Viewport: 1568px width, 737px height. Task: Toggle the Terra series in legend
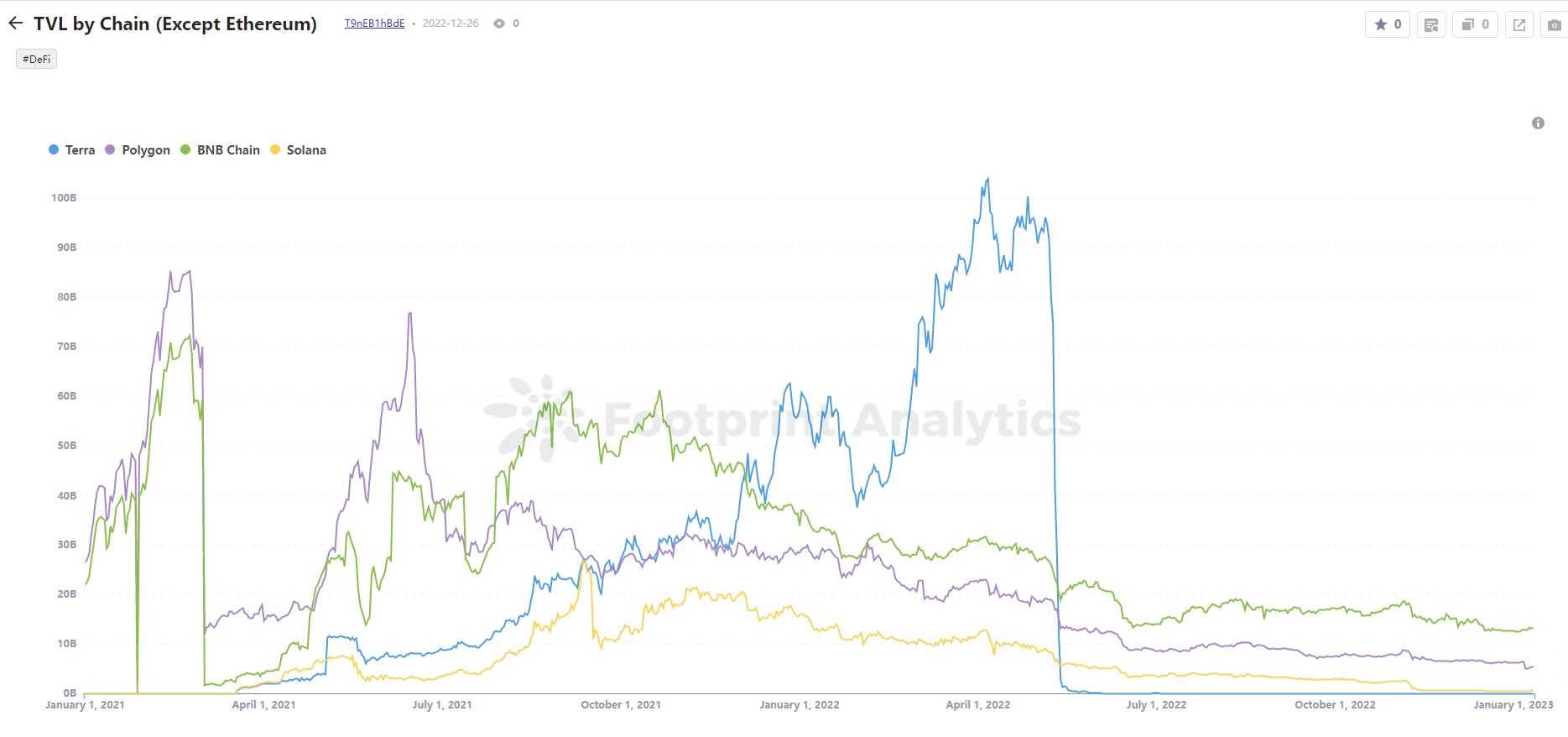[80, 150]
